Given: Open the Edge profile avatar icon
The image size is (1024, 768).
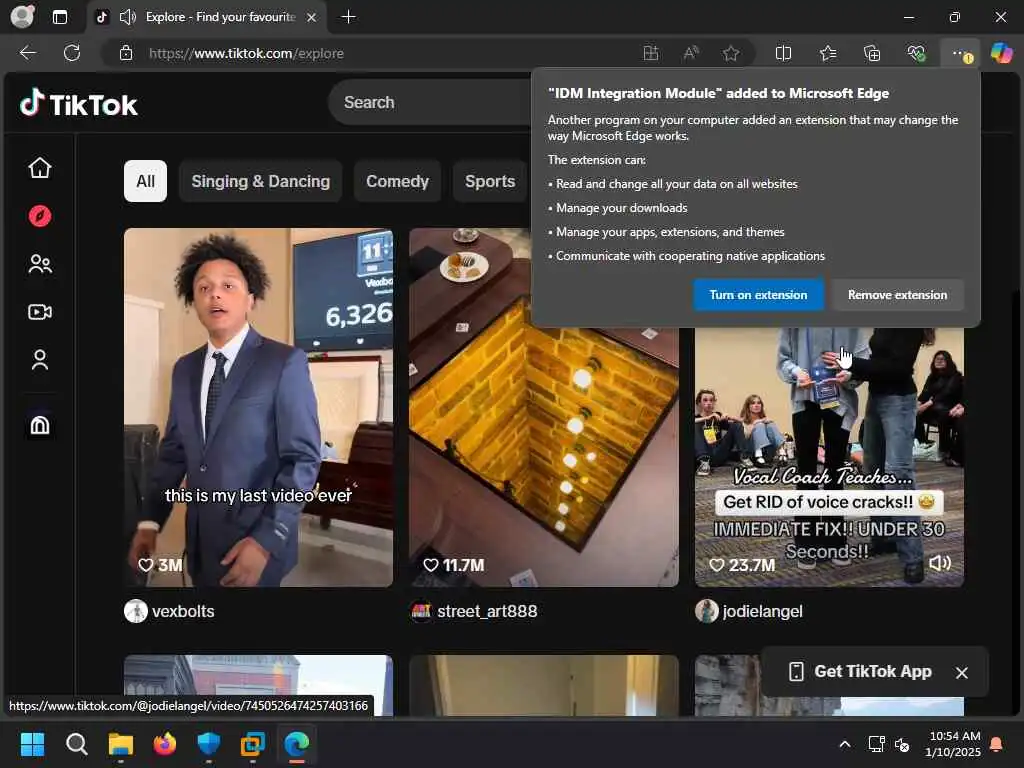Looking at the screenshot, I should 23,16.
